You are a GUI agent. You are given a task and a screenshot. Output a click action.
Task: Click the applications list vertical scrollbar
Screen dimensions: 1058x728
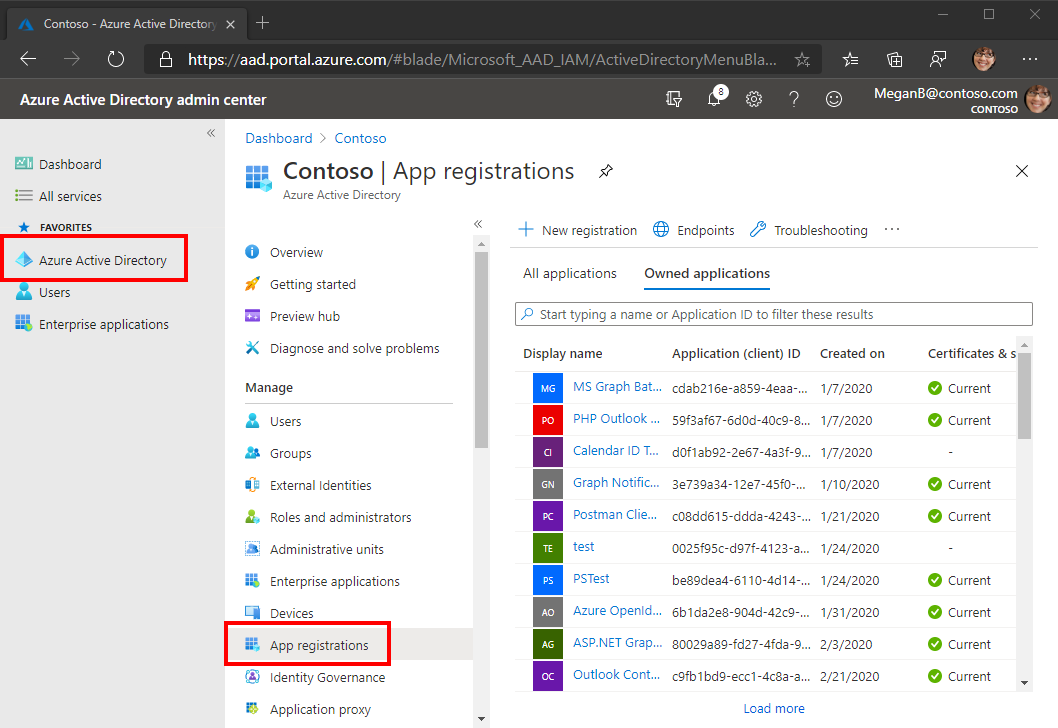click(1024, 515)
